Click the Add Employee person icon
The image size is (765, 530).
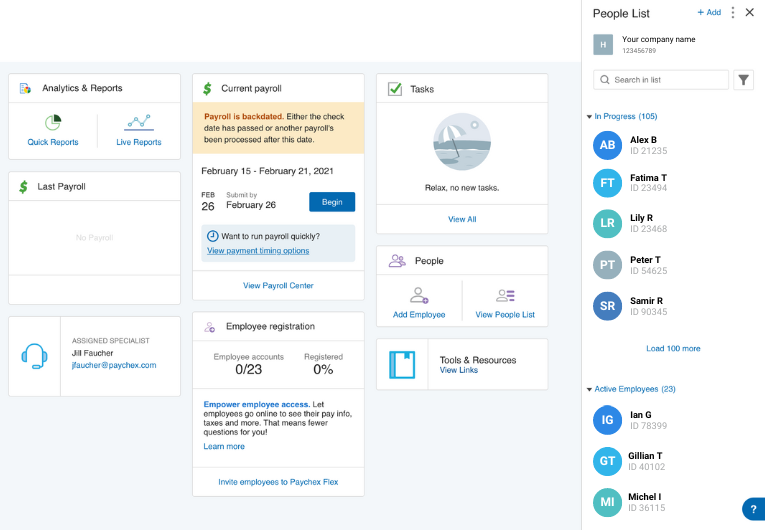[419, 296]
